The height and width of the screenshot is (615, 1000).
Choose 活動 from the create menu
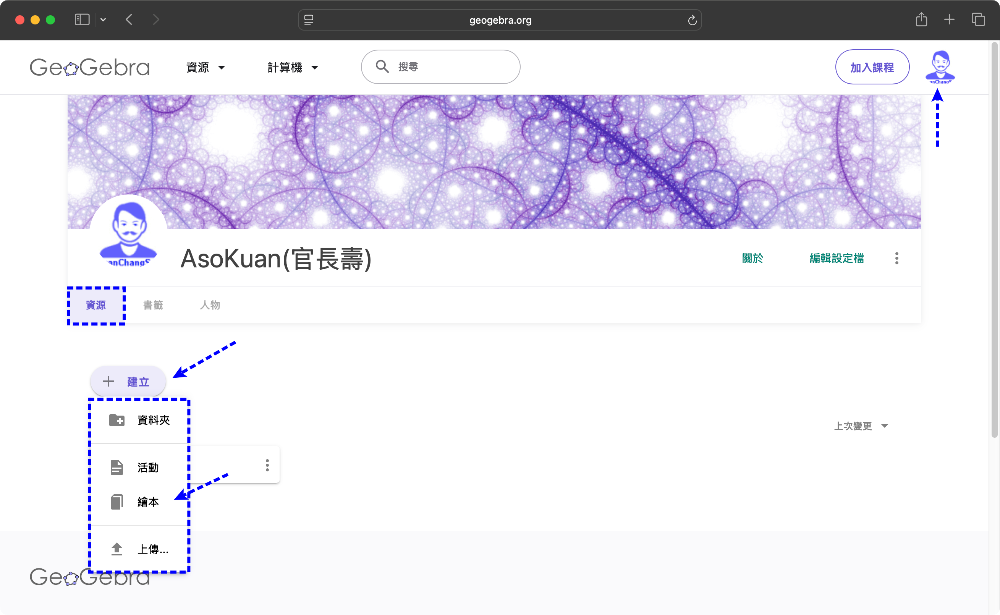pyautogui.click(x=139, y=467)
